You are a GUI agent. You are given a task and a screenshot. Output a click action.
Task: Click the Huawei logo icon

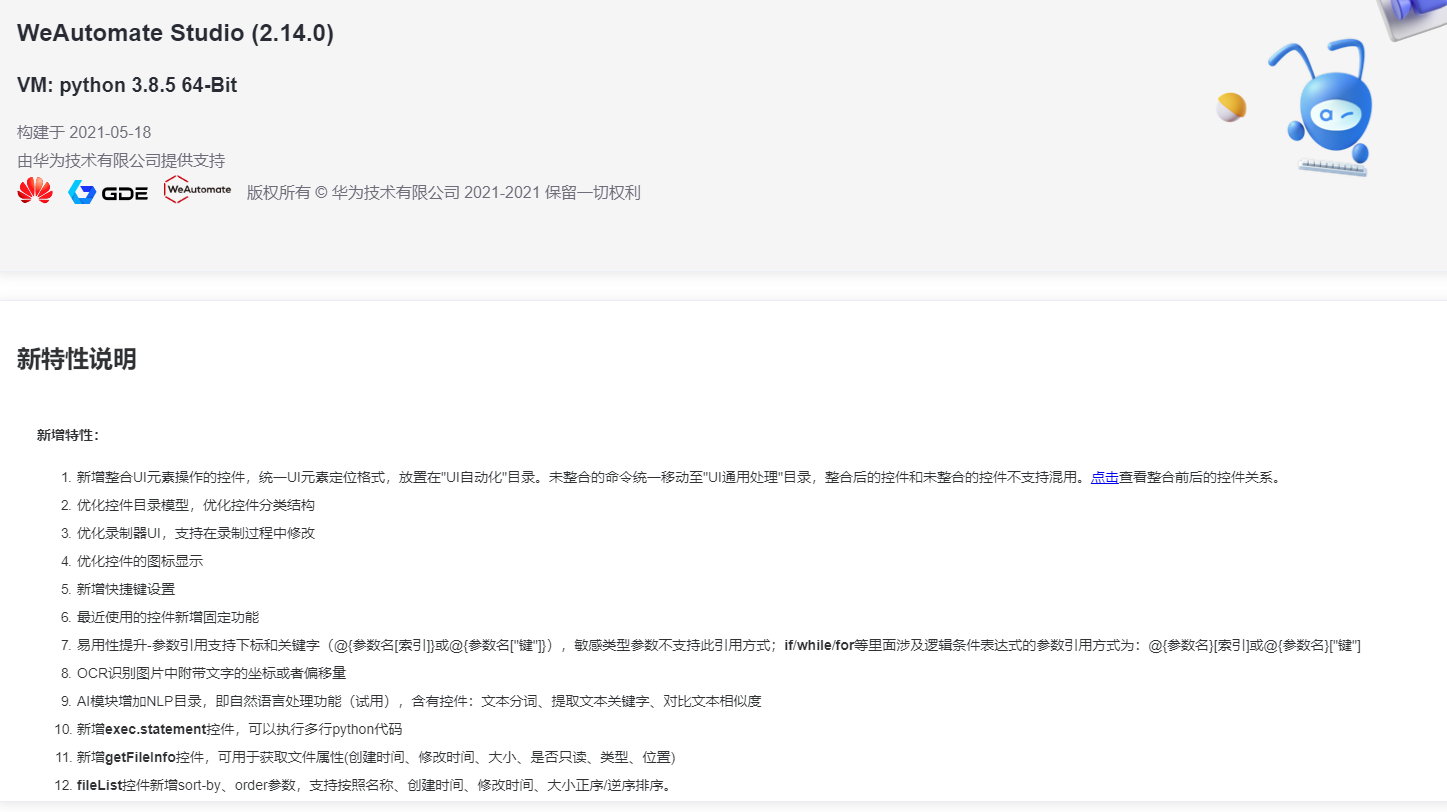(35, 191)
